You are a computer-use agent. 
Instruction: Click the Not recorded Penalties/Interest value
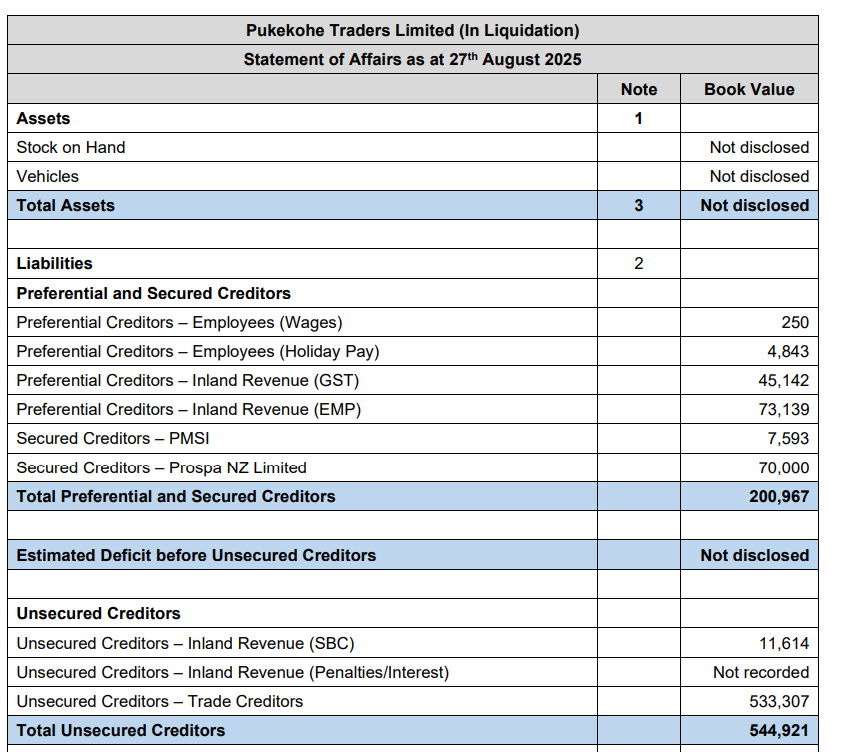click(x=761, y=672)
